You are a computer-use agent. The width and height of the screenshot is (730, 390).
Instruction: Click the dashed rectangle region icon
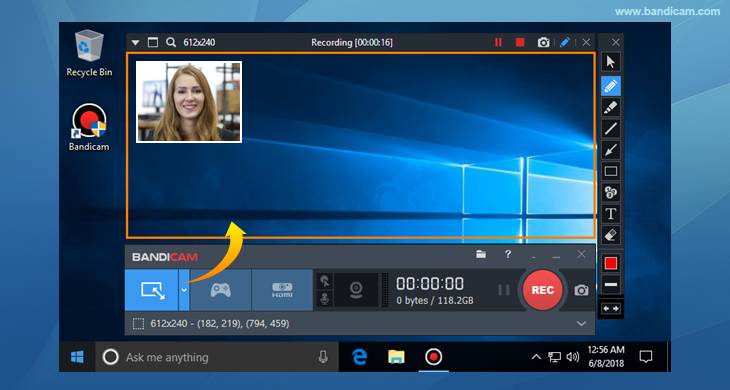pyautogui.click(x=138, y=323)
